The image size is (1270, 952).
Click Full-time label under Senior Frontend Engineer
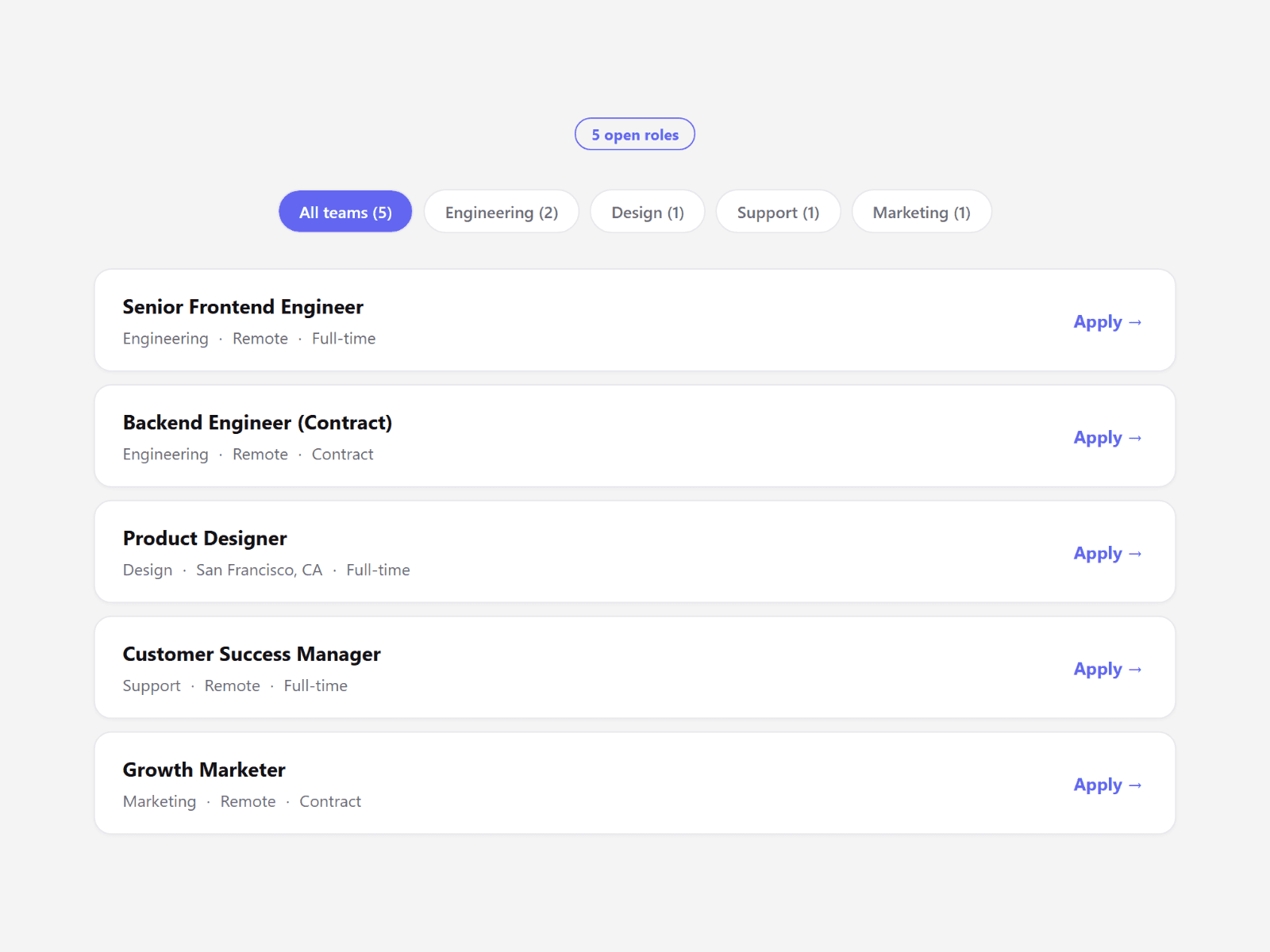344,338
